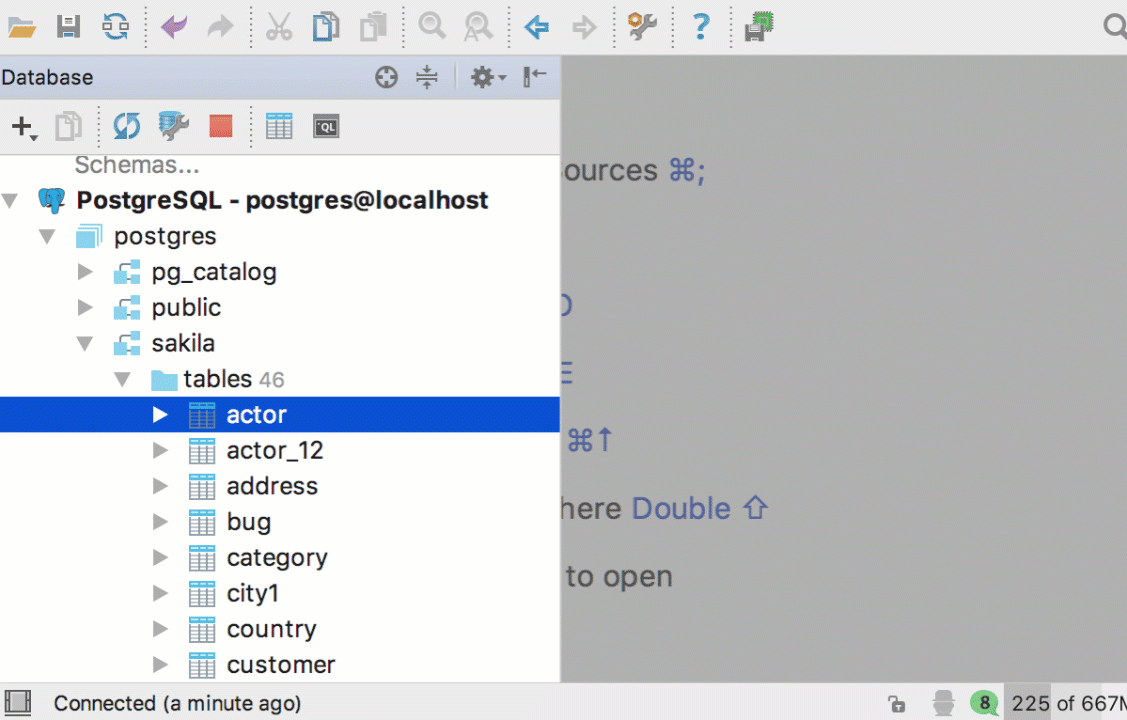1127x720 pixels.
Task: Select the pg_catalog schema row
Action: pos(280,272)
